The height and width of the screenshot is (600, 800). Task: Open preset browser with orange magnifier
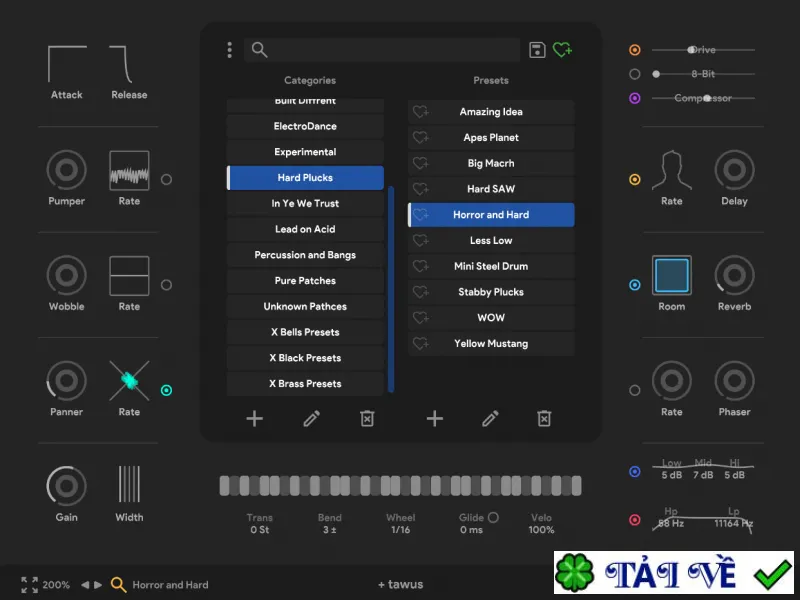tap(118, 585)
